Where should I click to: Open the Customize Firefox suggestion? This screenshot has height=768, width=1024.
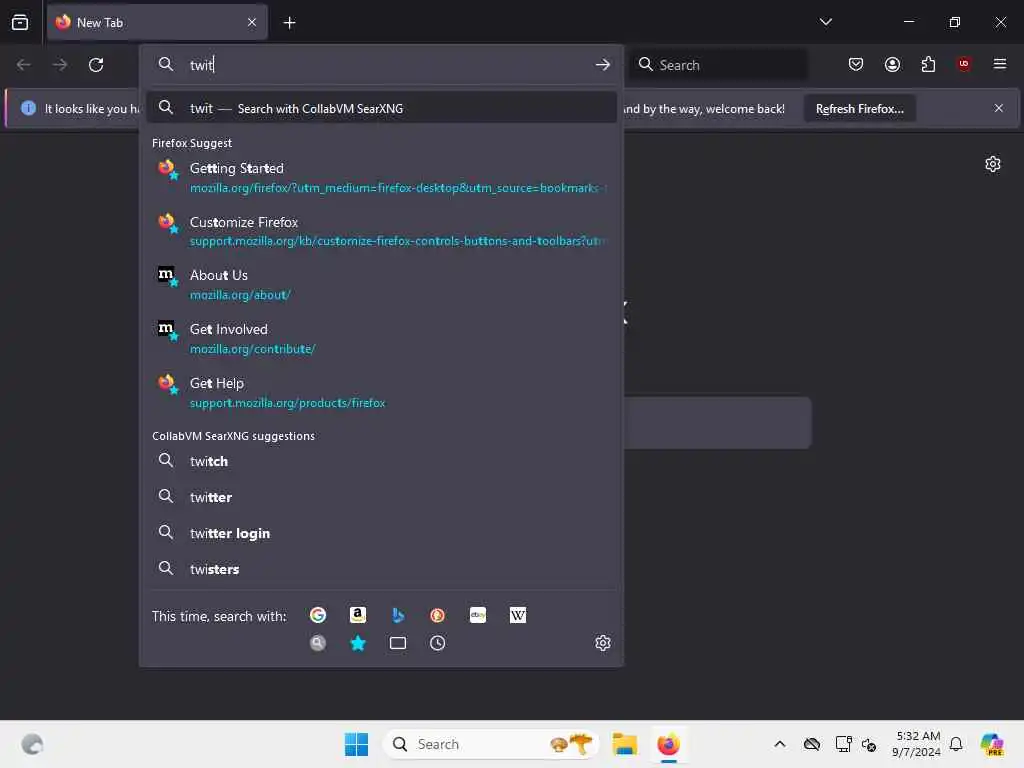382,231
